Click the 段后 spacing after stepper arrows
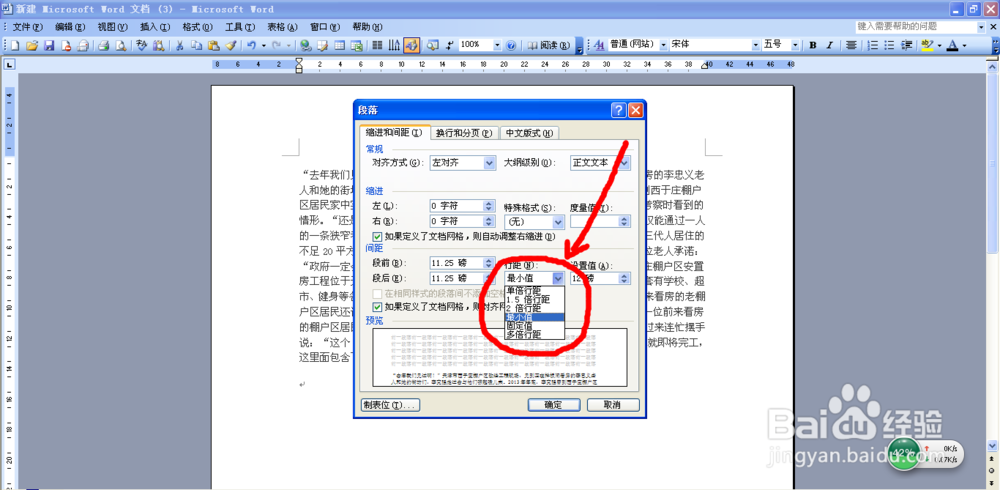This screenshot has width=1000, height=490. [x=490, y=278]
